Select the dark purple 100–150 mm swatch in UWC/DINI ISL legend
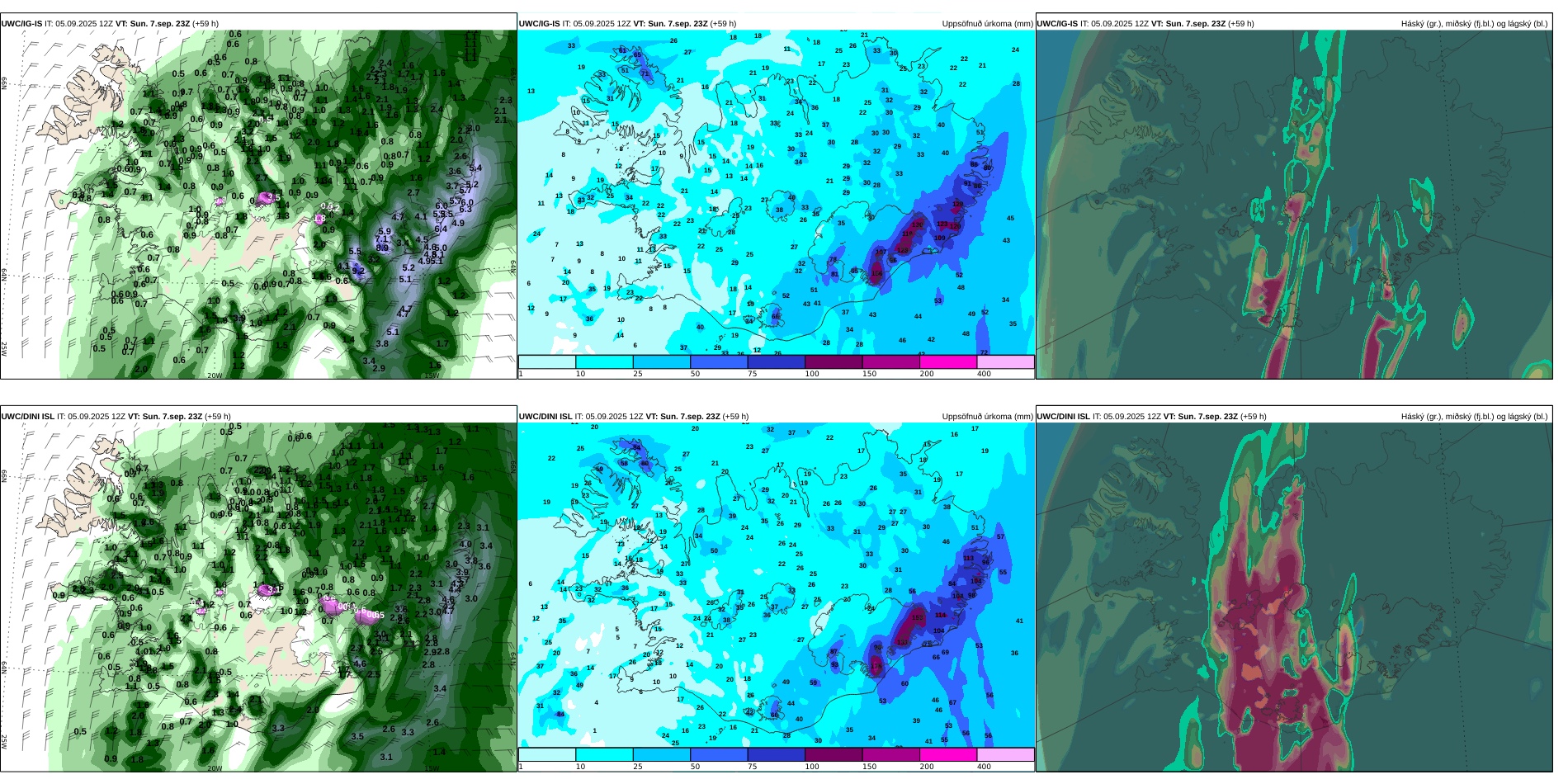Image resolution: width=1568 pixels, height=784 pixels. tap(834, 754)
